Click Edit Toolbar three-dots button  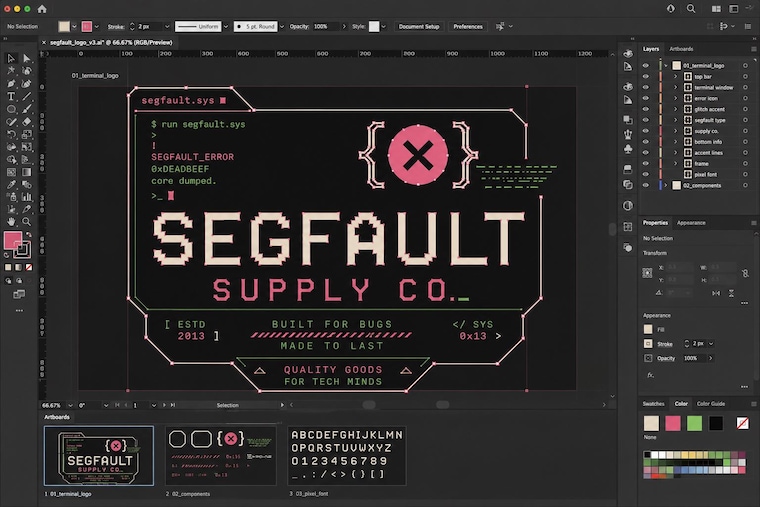coord(19,311)
